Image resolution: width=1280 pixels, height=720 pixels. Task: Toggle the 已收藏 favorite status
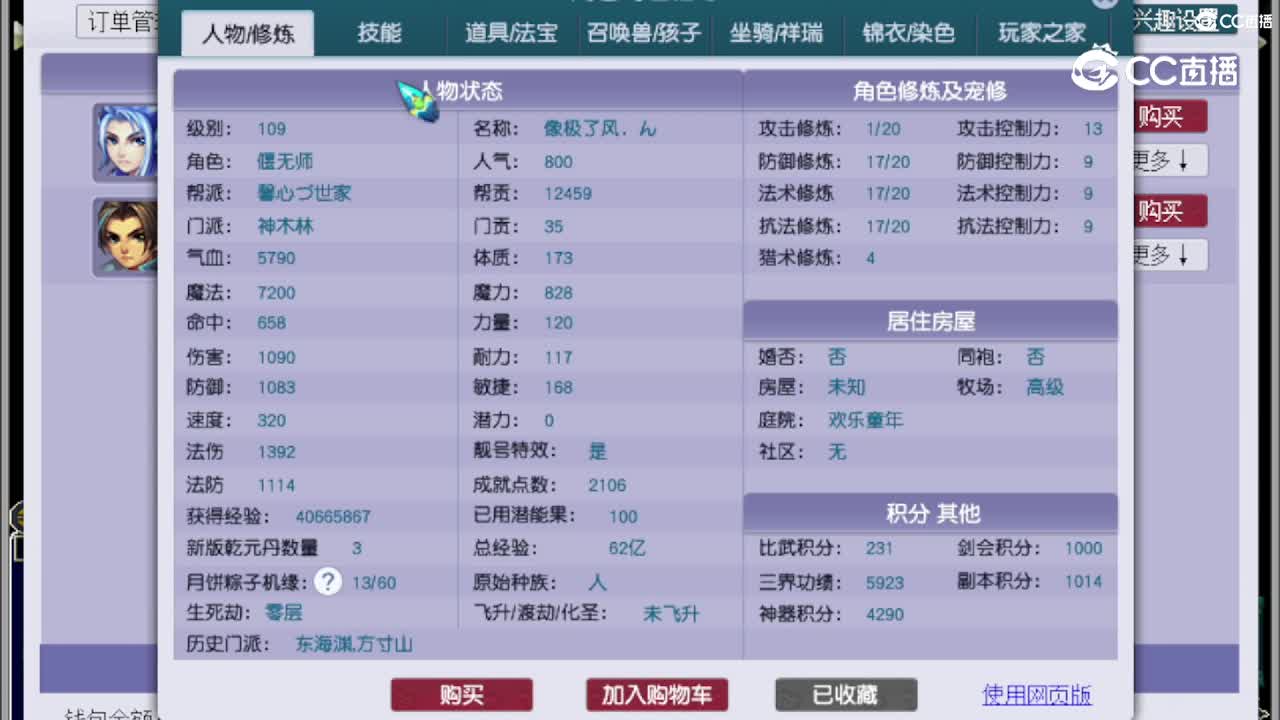coord(845,694)
